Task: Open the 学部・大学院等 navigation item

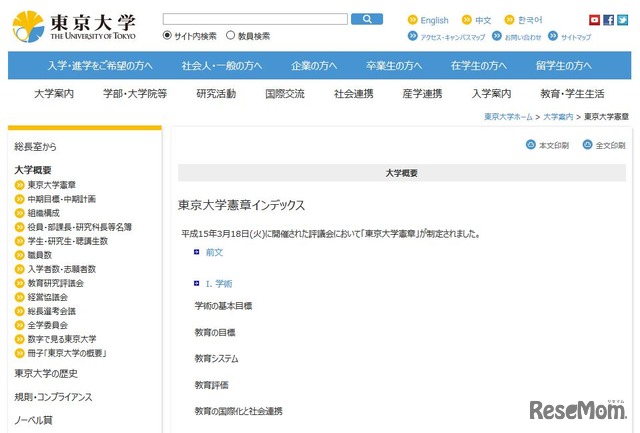Action: coord(135,94)
